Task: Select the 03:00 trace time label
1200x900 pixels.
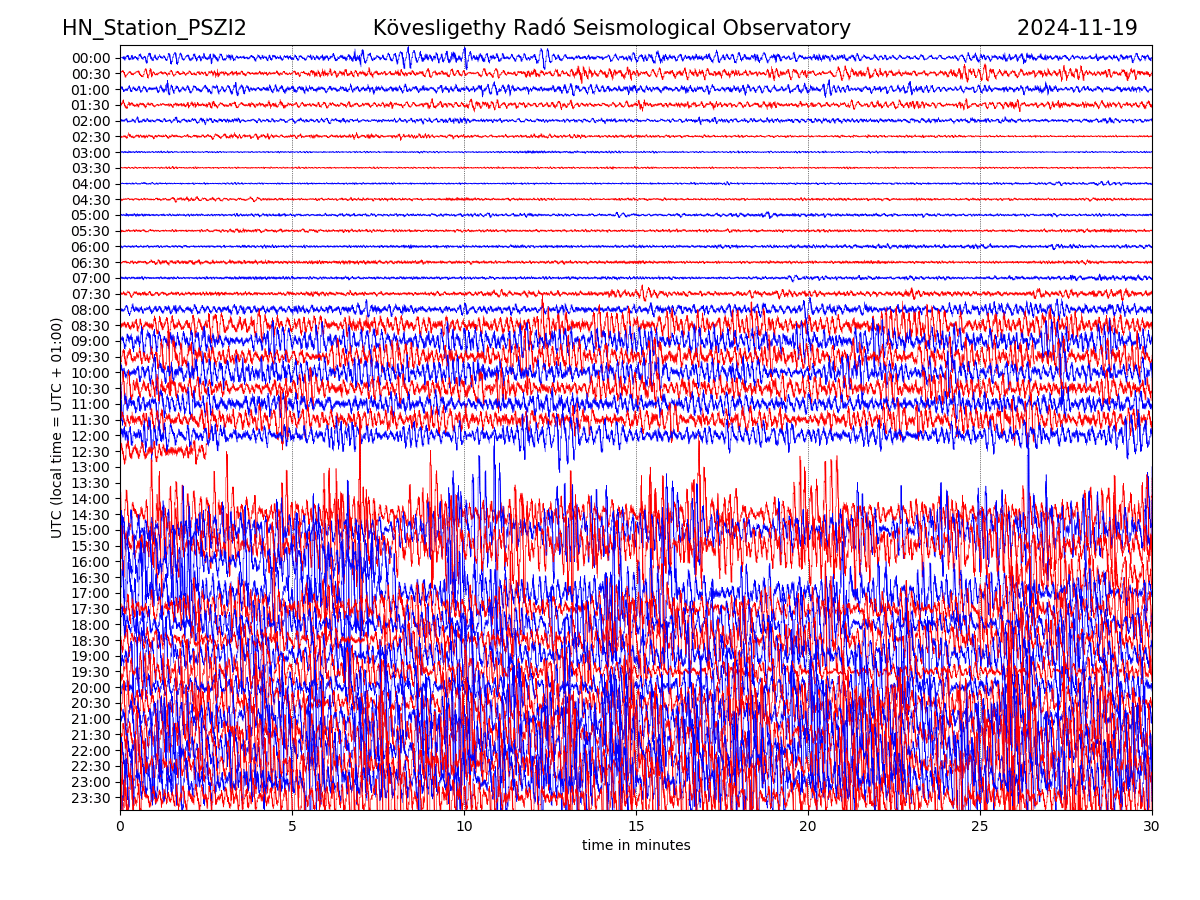Action: point(91,153)
